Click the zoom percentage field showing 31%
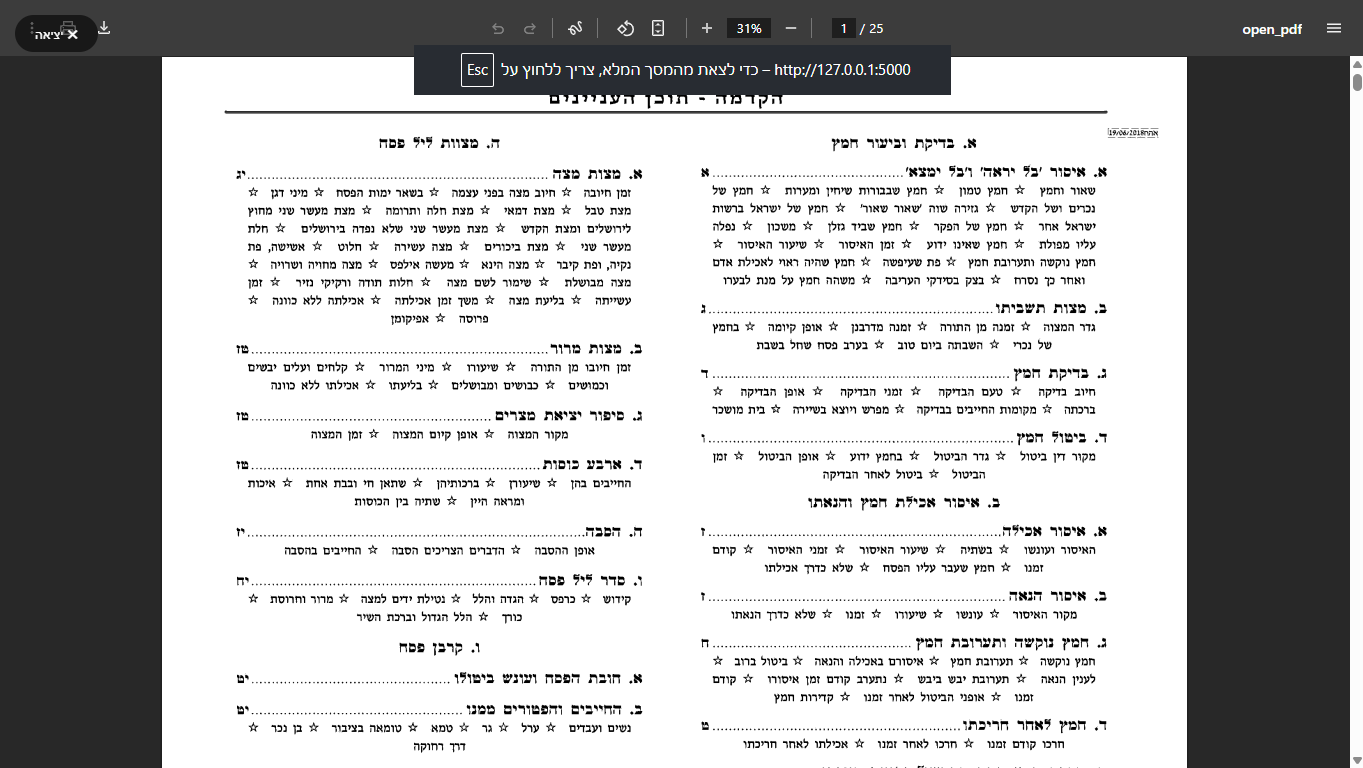Image resolution: width=1363 pixels, height=768 pixels. pyautogui.click(x=749, y=28)
